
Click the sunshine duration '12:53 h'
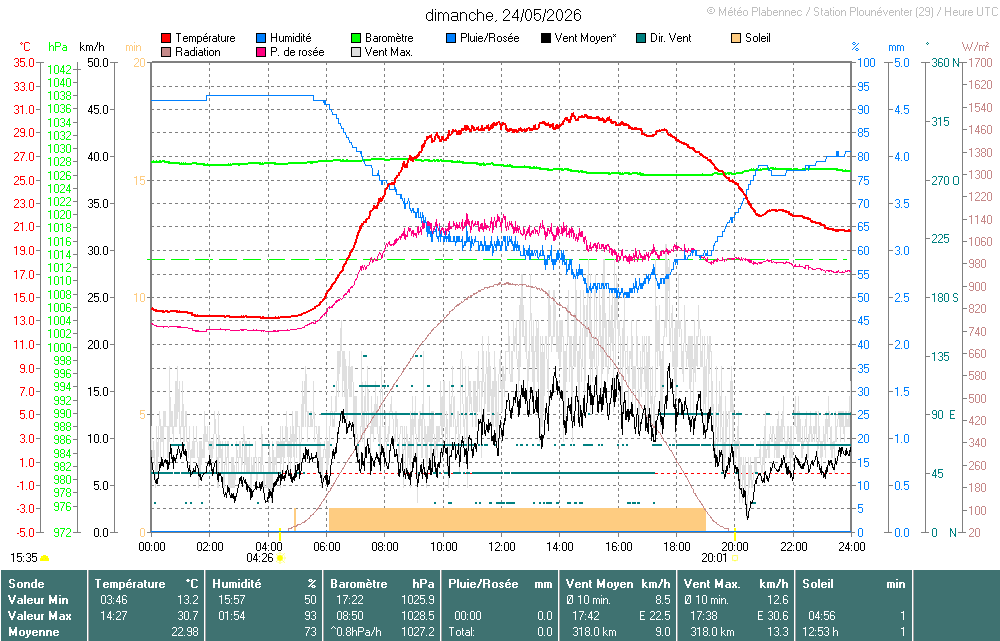tap(820, 632)
